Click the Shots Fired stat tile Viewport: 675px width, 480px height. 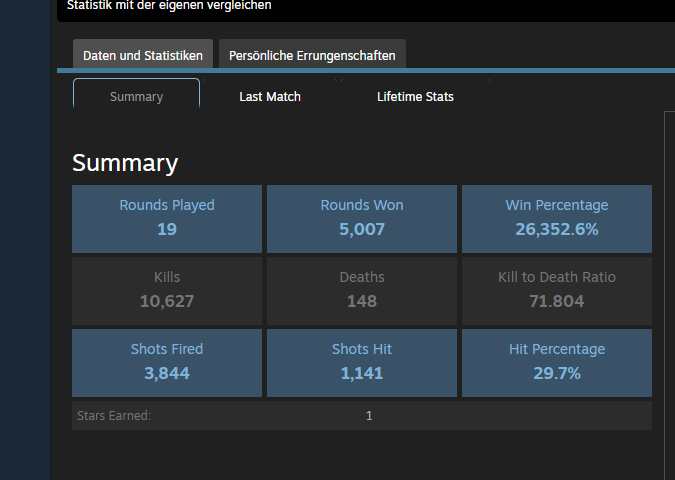click(x=167, y=362)
